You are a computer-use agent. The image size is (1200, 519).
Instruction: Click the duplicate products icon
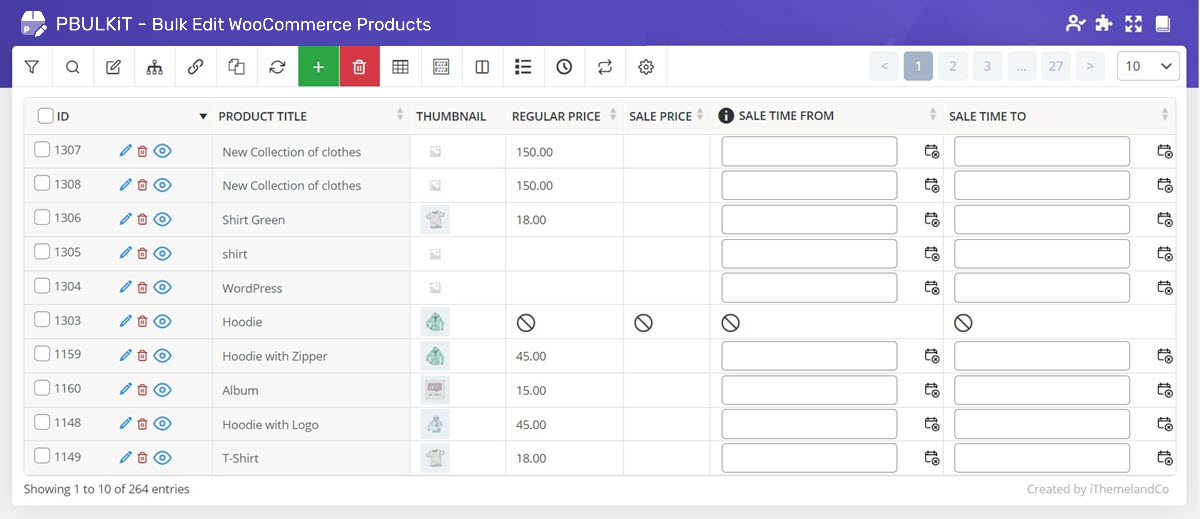click(236, 67)
